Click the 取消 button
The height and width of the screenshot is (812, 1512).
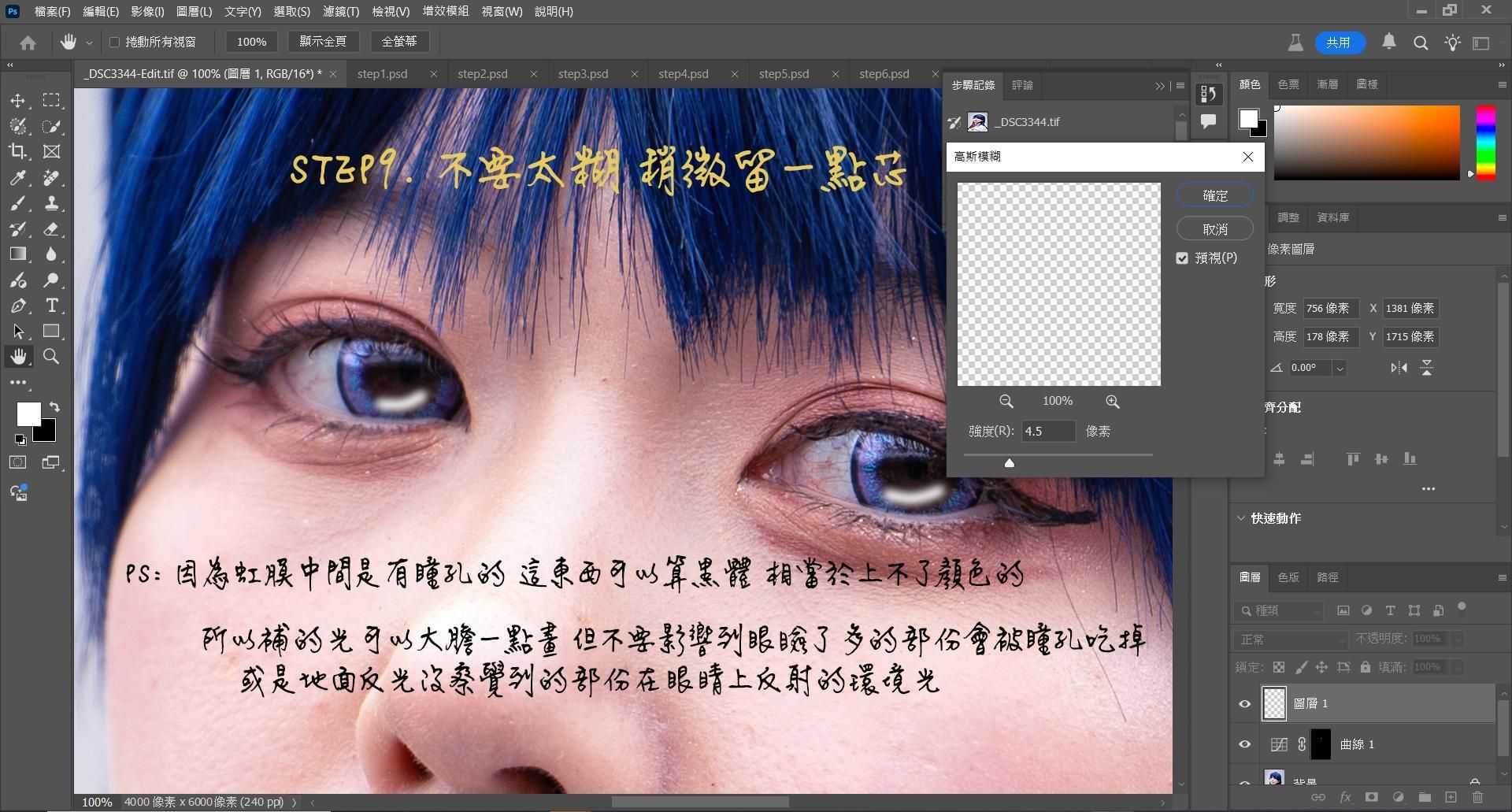click(1214, 229)
